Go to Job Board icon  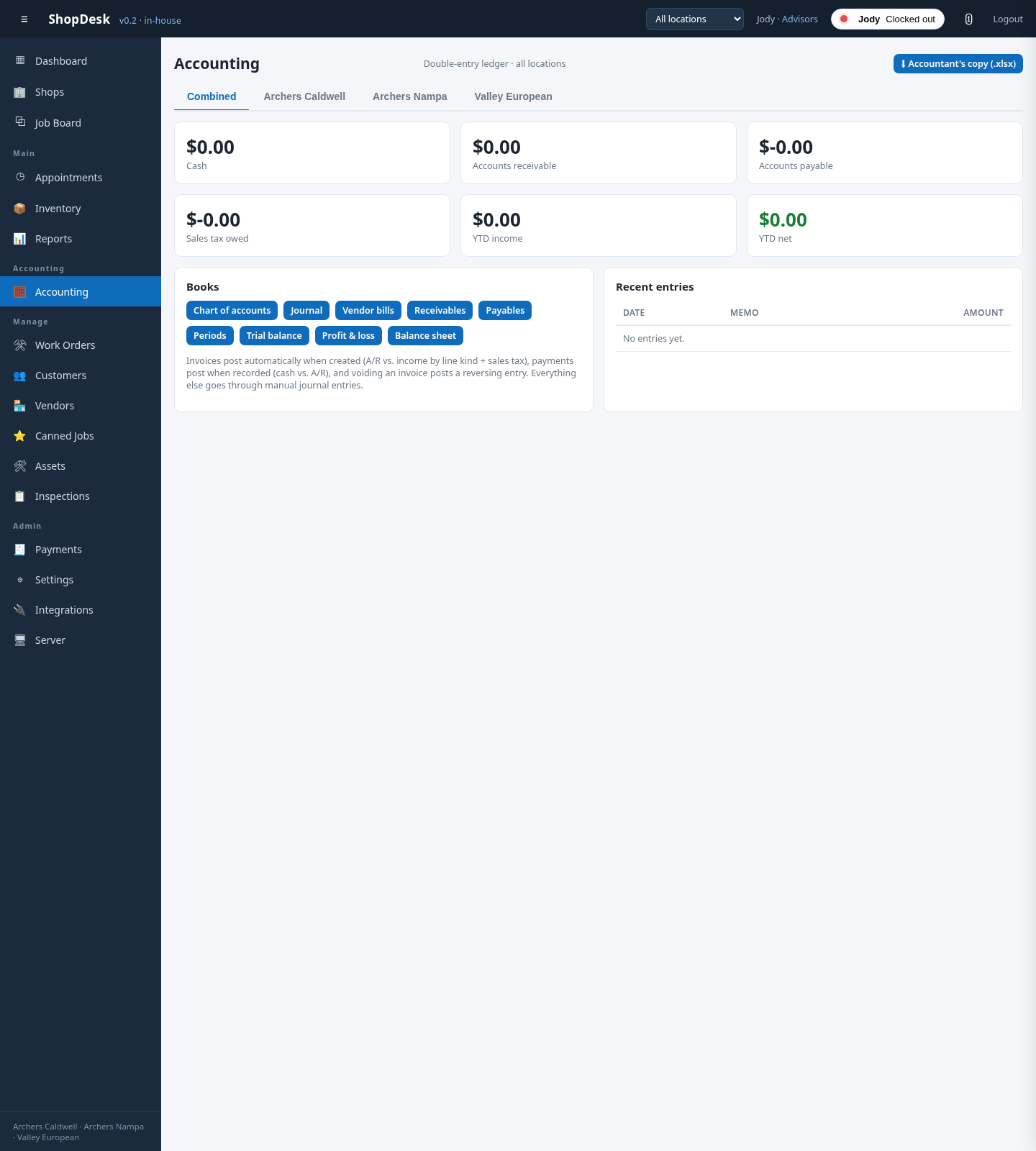pos(20,122)
